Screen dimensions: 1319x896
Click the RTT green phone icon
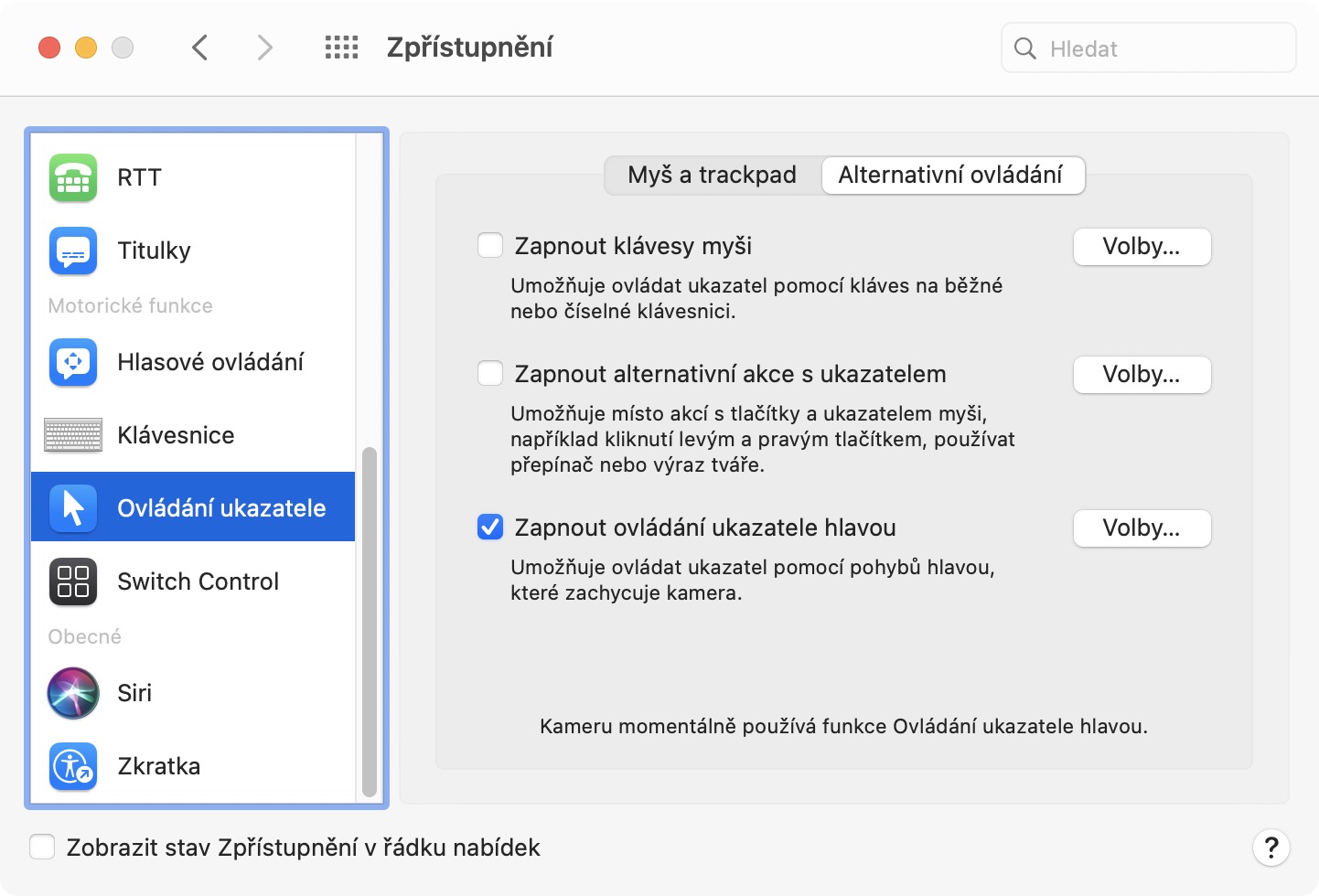point(73,177)
